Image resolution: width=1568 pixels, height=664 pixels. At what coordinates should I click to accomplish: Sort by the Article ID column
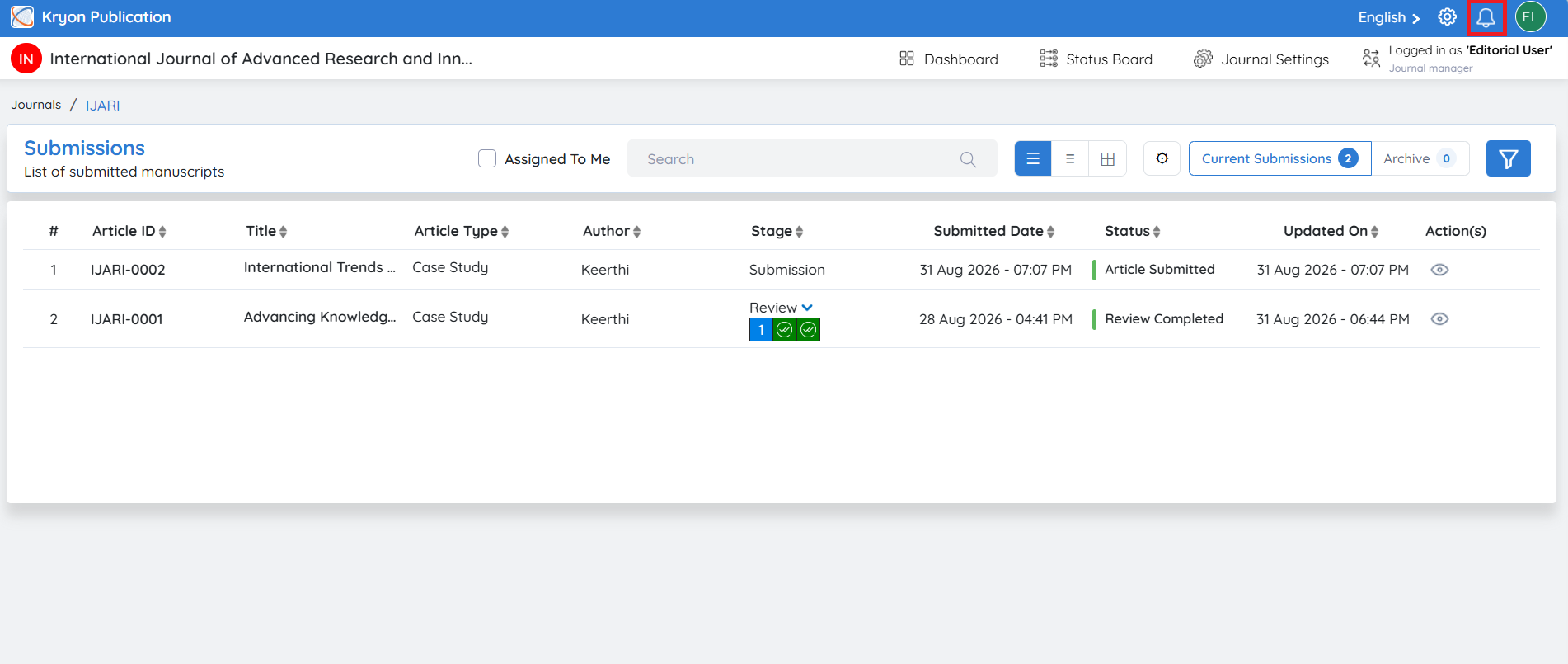click(129, 231)
